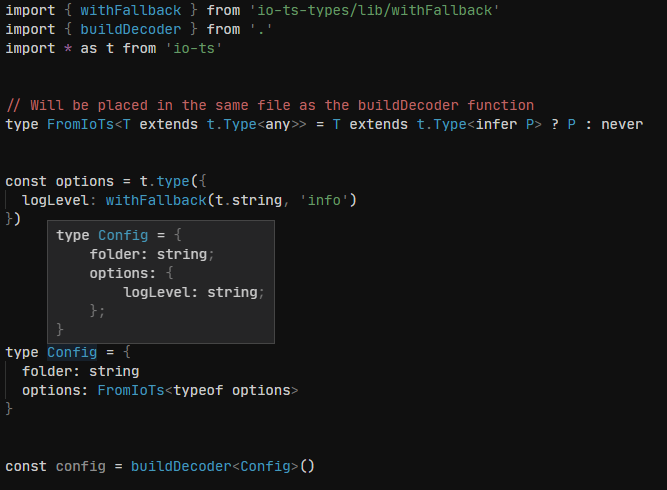Image resolution: width=667 pixels, height=490 pixels.
Task: Click the withFallback function call
Action: 156,200
